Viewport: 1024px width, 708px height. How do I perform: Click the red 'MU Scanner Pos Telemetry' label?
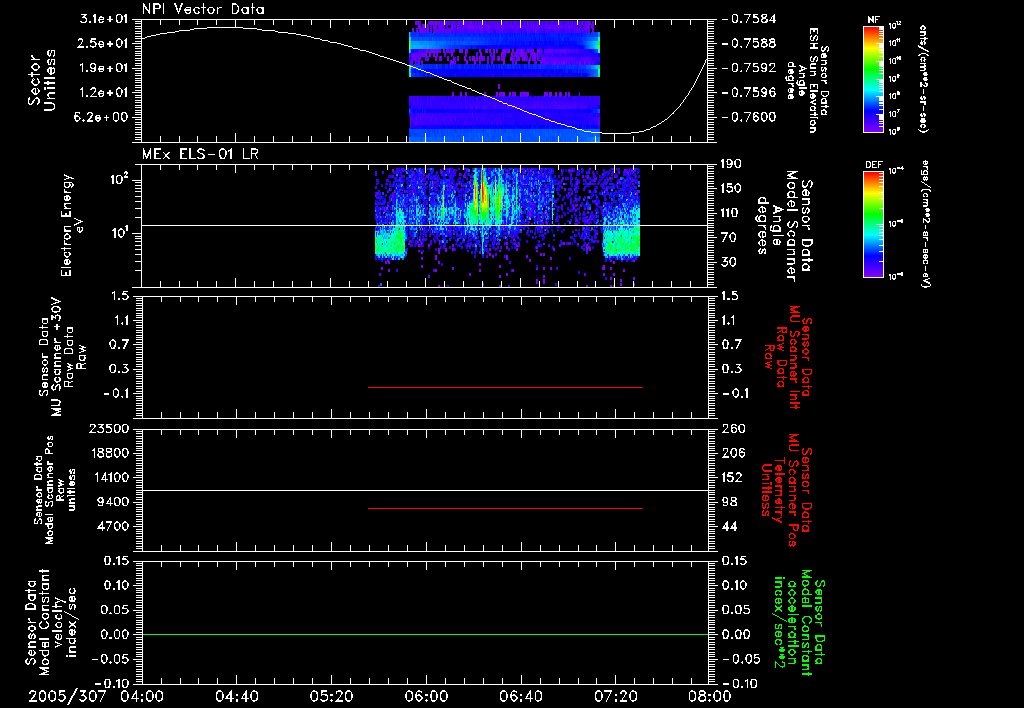coord(786,490)
